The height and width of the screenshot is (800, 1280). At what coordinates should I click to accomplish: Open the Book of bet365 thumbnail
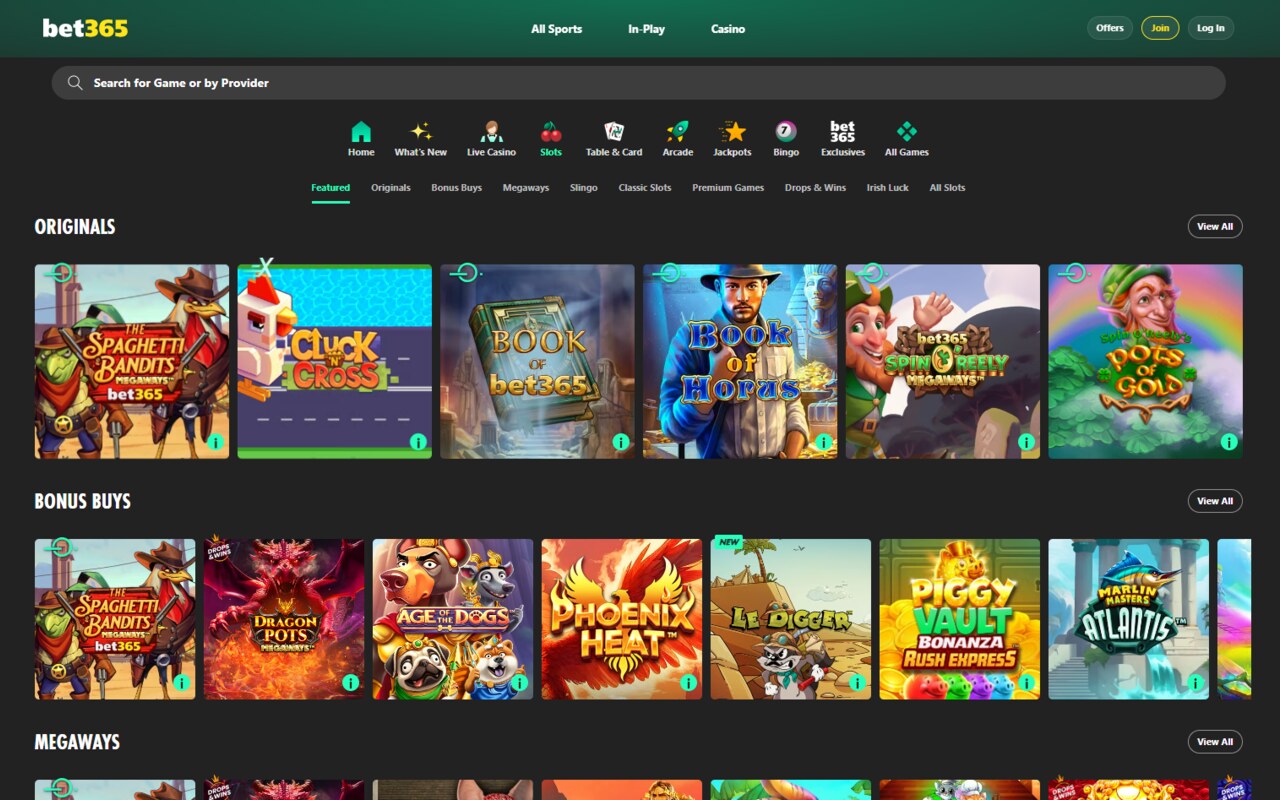pyautogui.click(x=537, y=361)
